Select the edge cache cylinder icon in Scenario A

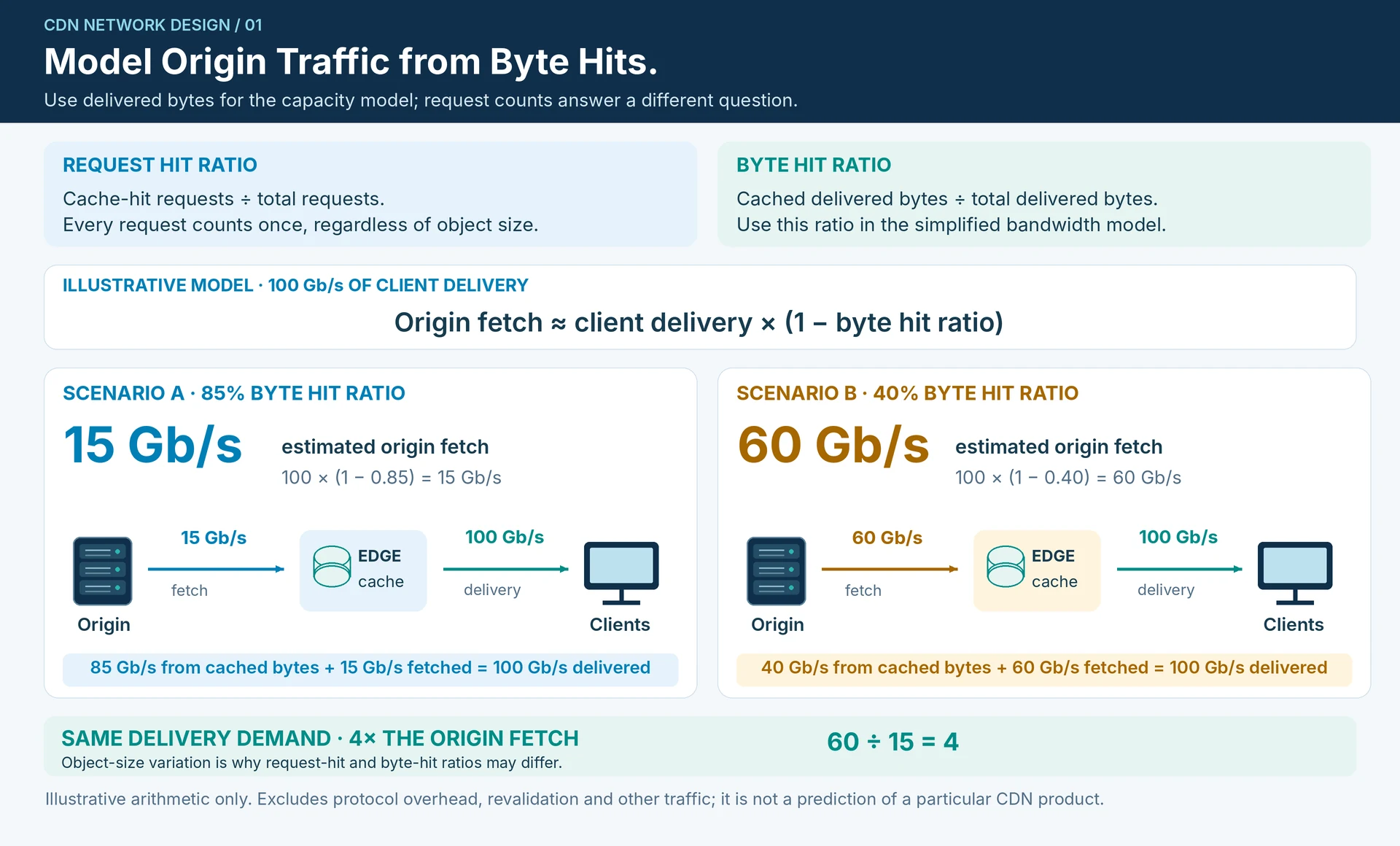pos(332,567)
